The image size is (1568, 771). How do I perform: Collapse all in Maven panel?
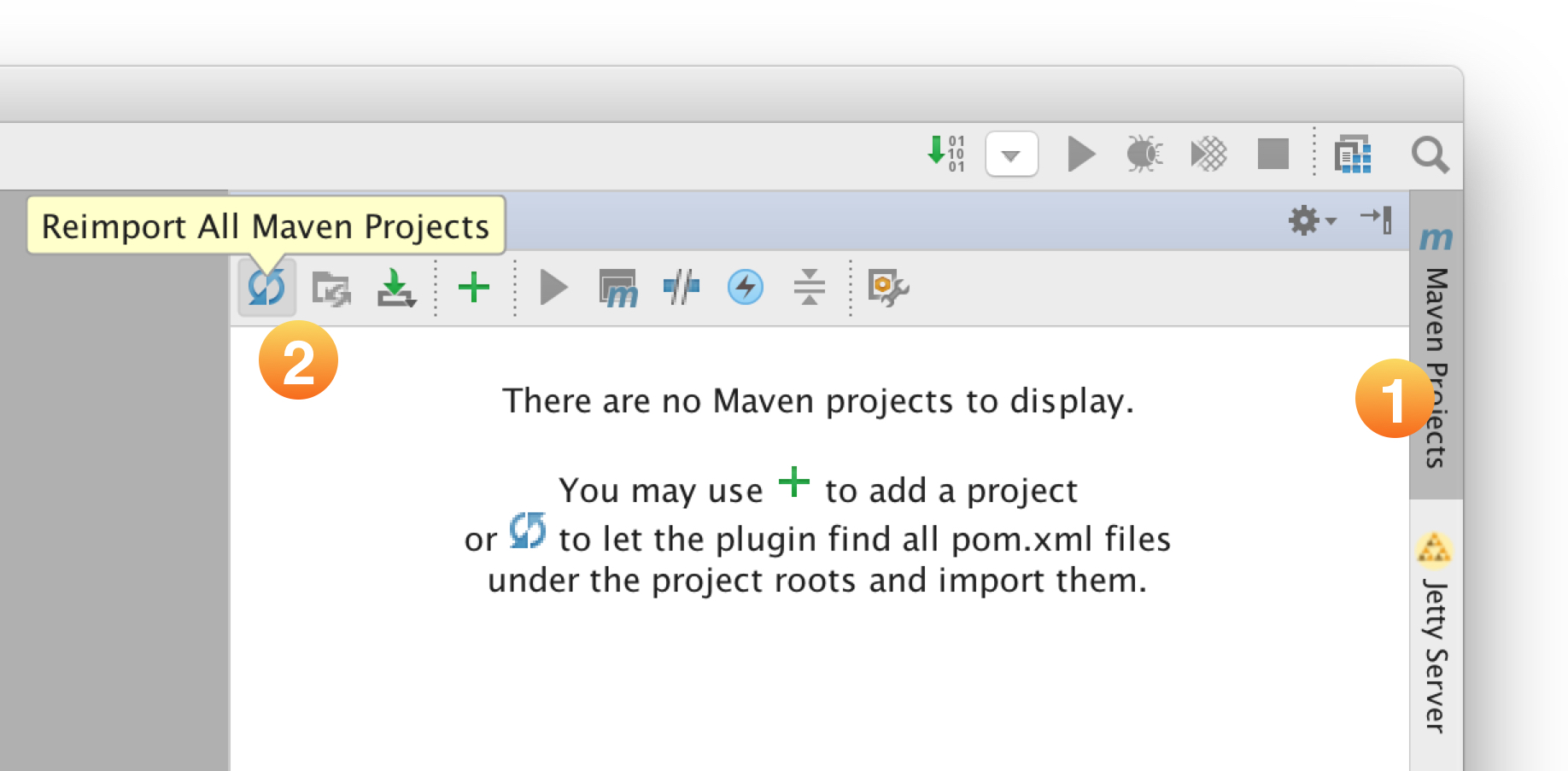tap(809, 287)
